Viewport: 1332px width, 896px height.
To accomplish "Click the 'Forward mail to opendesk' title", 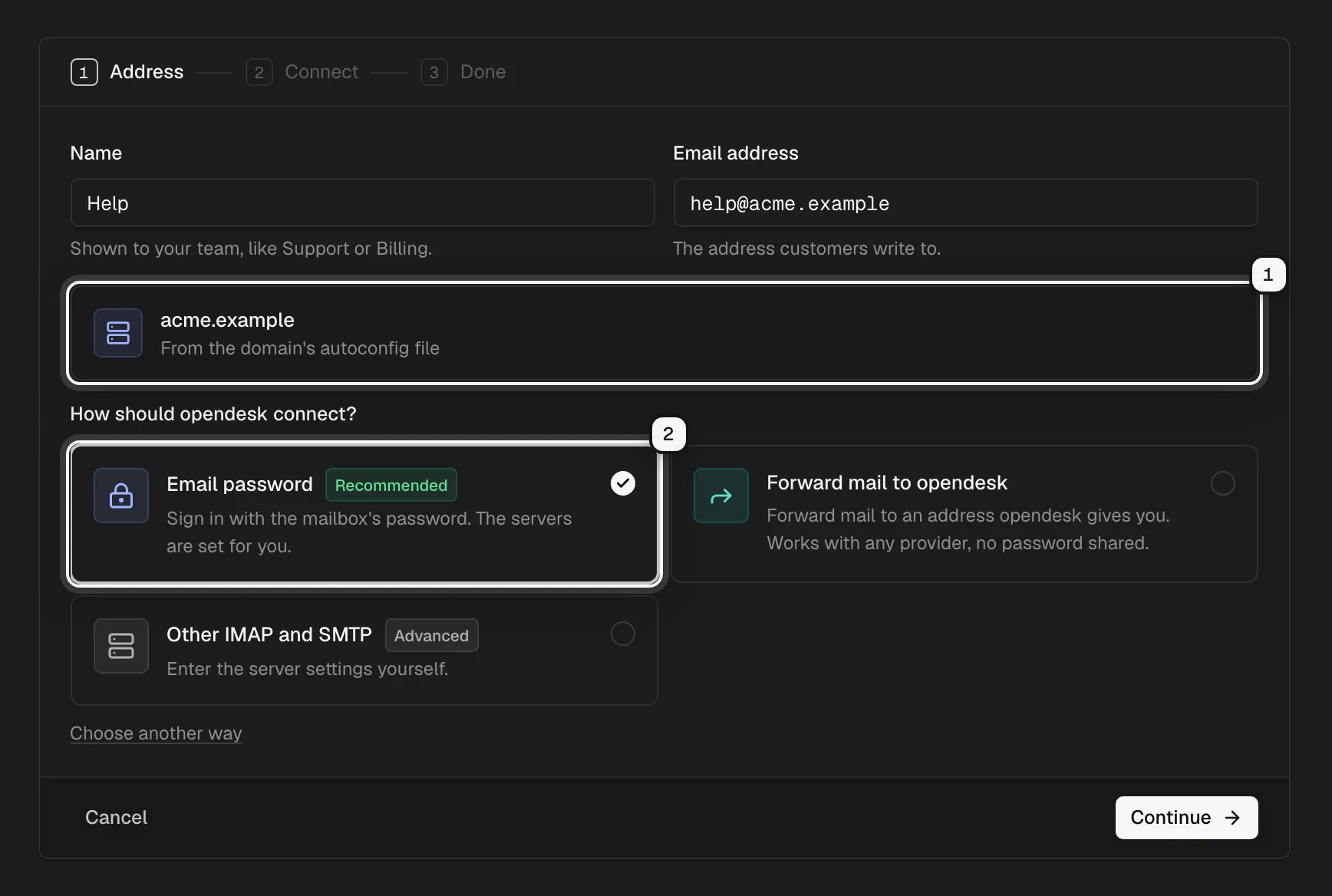I will 887,483.
